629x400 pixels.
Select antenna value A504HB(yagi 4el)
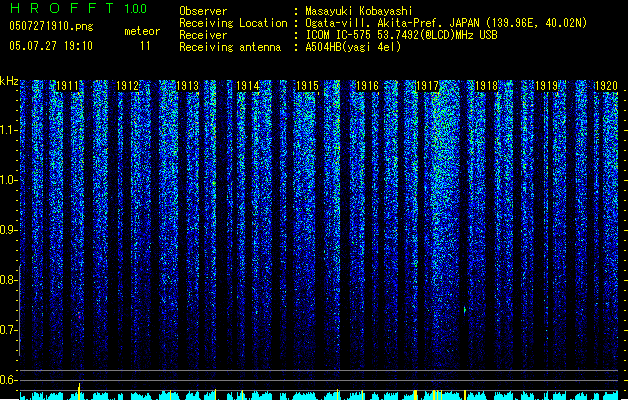(353, 47)
